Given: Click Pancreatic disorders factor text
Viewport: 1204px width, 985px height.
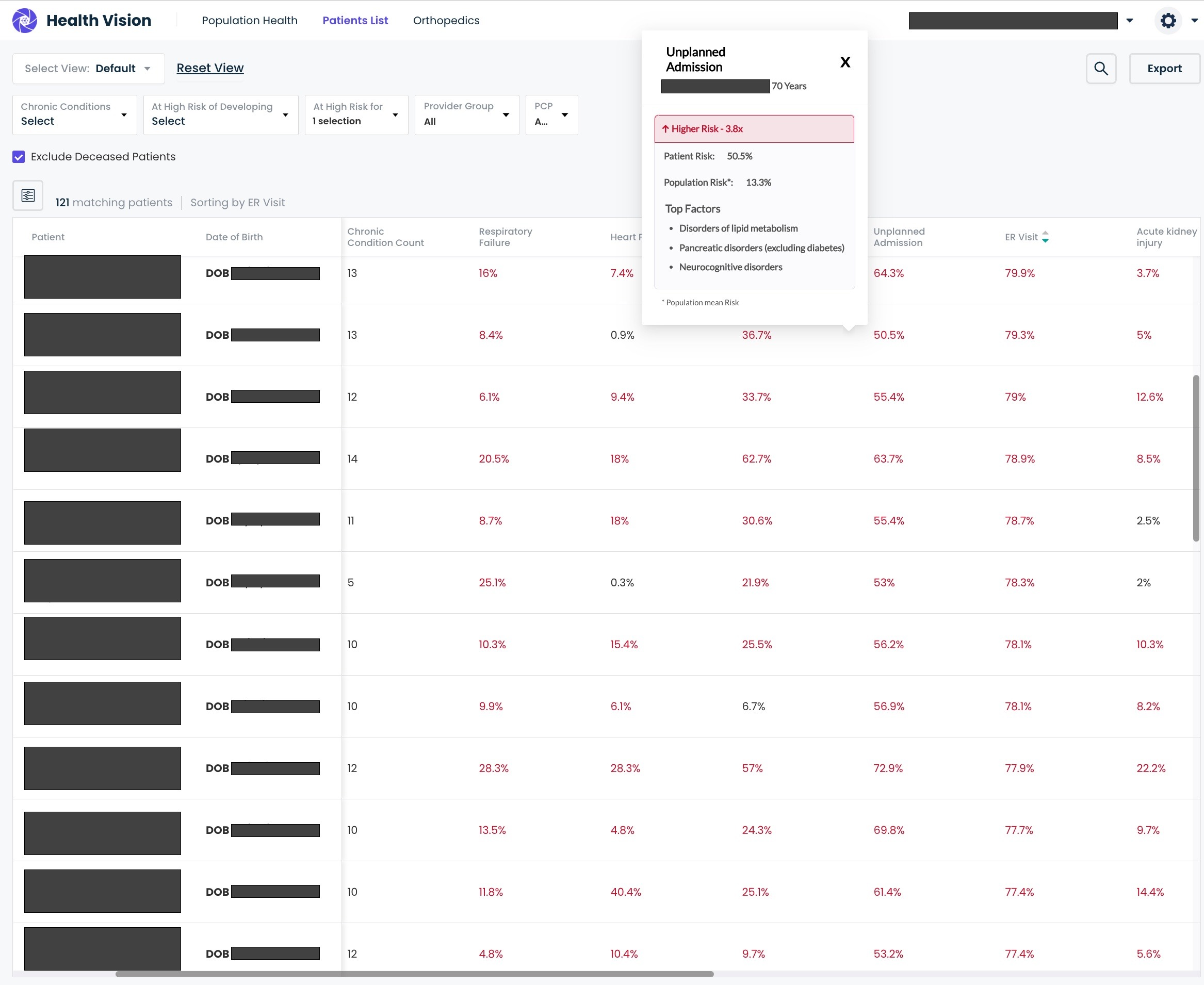Looking at the screenshot, I should click(x=761, y=248).
